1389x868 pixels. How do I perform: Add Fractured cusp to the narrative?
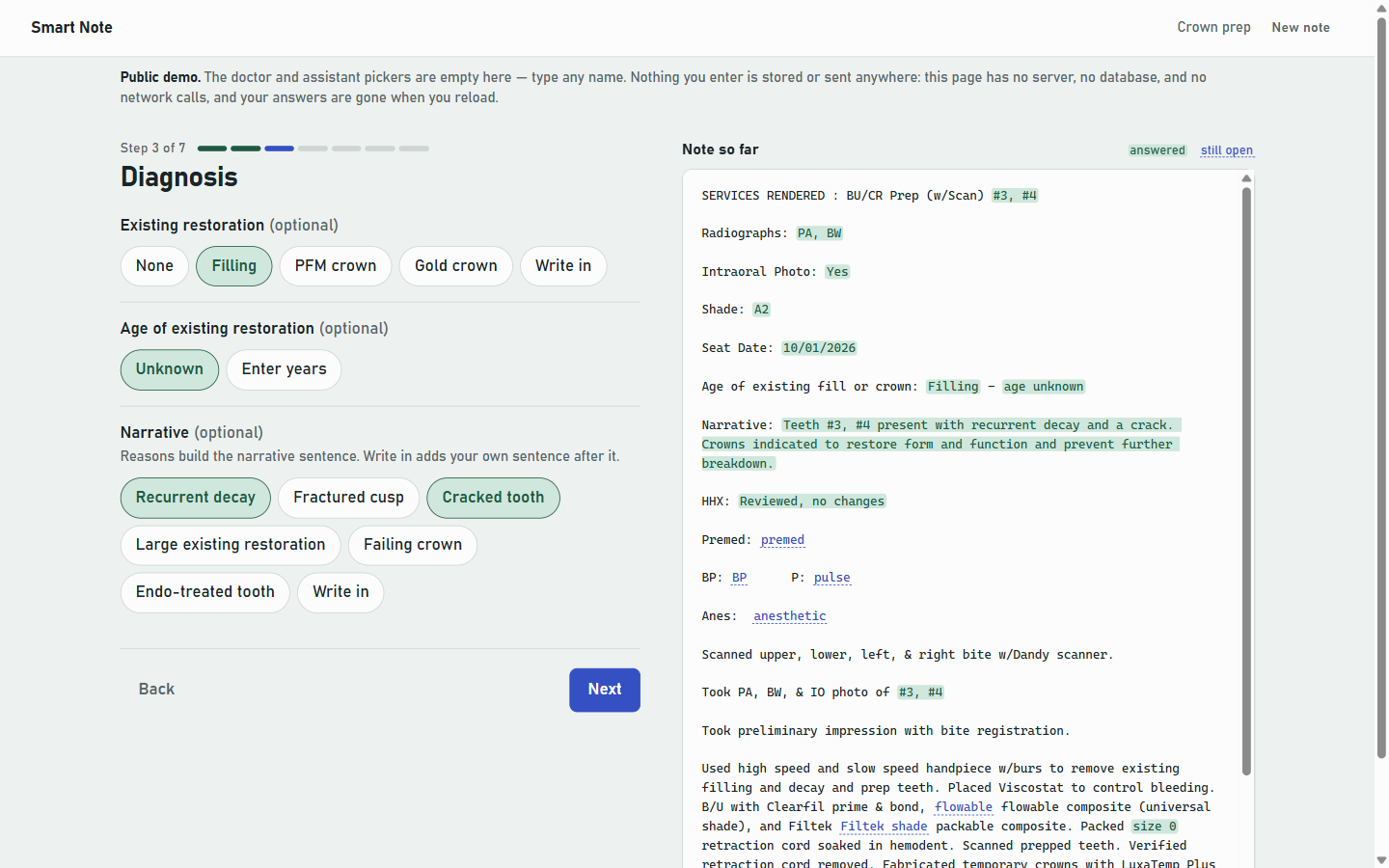click(x=349, y=498)
